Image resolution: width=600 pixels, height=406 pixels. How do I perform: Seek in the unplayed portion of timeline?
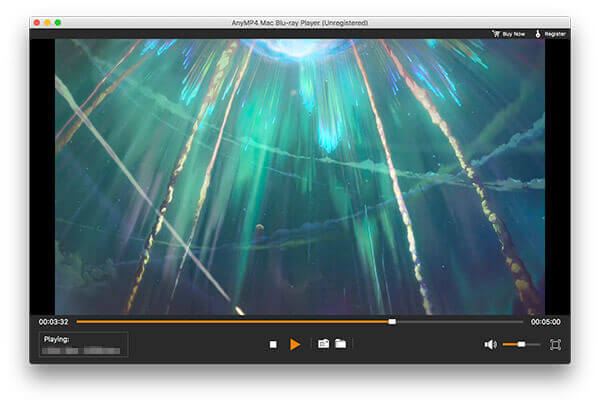tap(459, 322)
